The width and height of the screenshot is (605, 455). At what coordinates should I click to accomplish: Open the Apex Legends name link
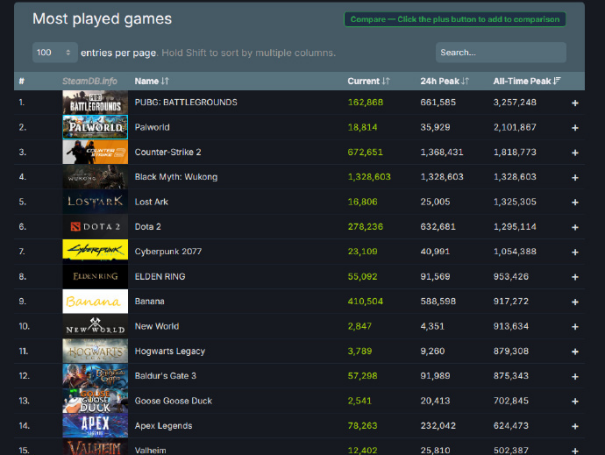[x=163, y=426]
